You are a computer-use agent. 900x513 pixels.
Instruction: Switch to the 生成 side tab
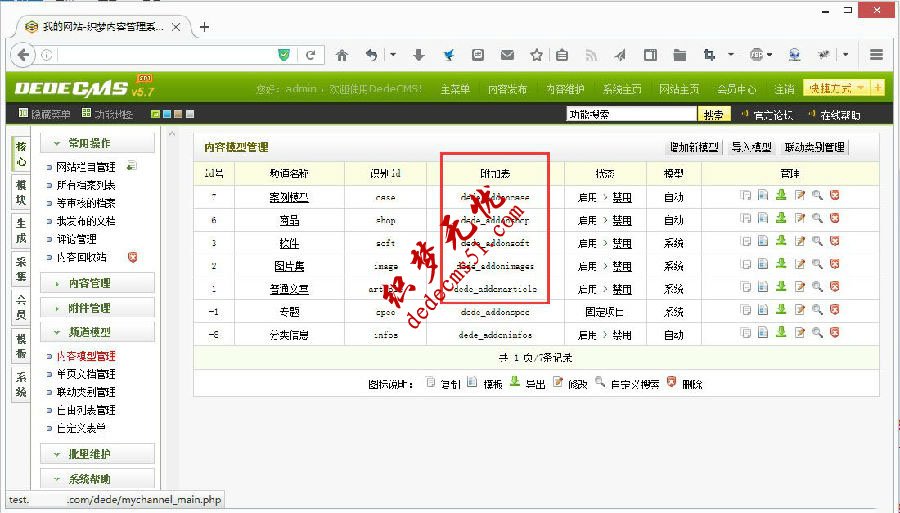coord(21,230)
